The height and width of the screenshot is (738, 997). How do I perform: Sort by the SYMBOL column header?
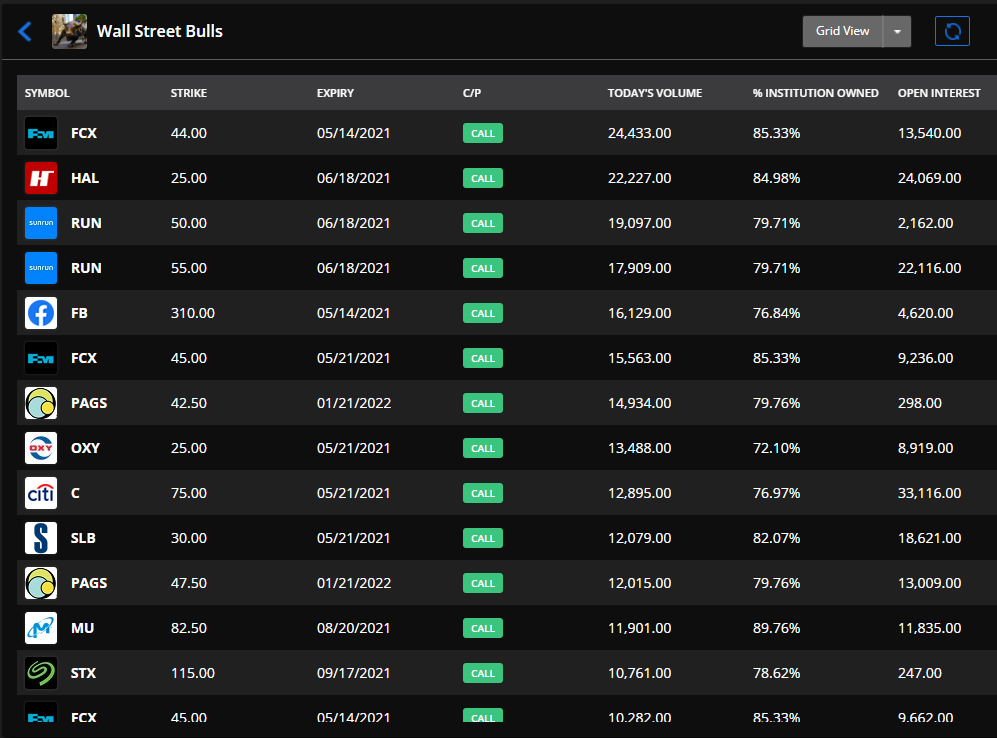click(47, 93)
